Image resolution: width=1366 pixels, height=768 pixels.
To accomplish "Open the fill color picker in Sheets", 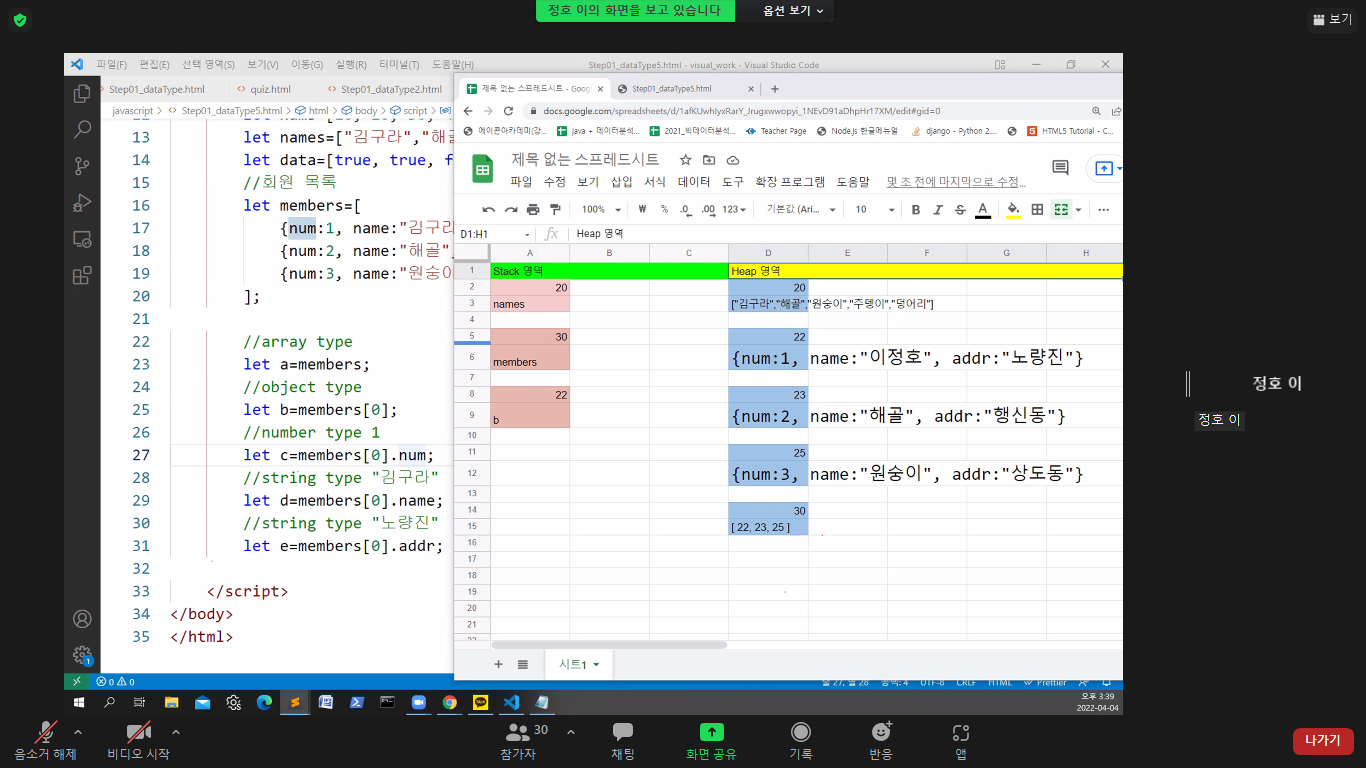I will (x=1013, y=210).
